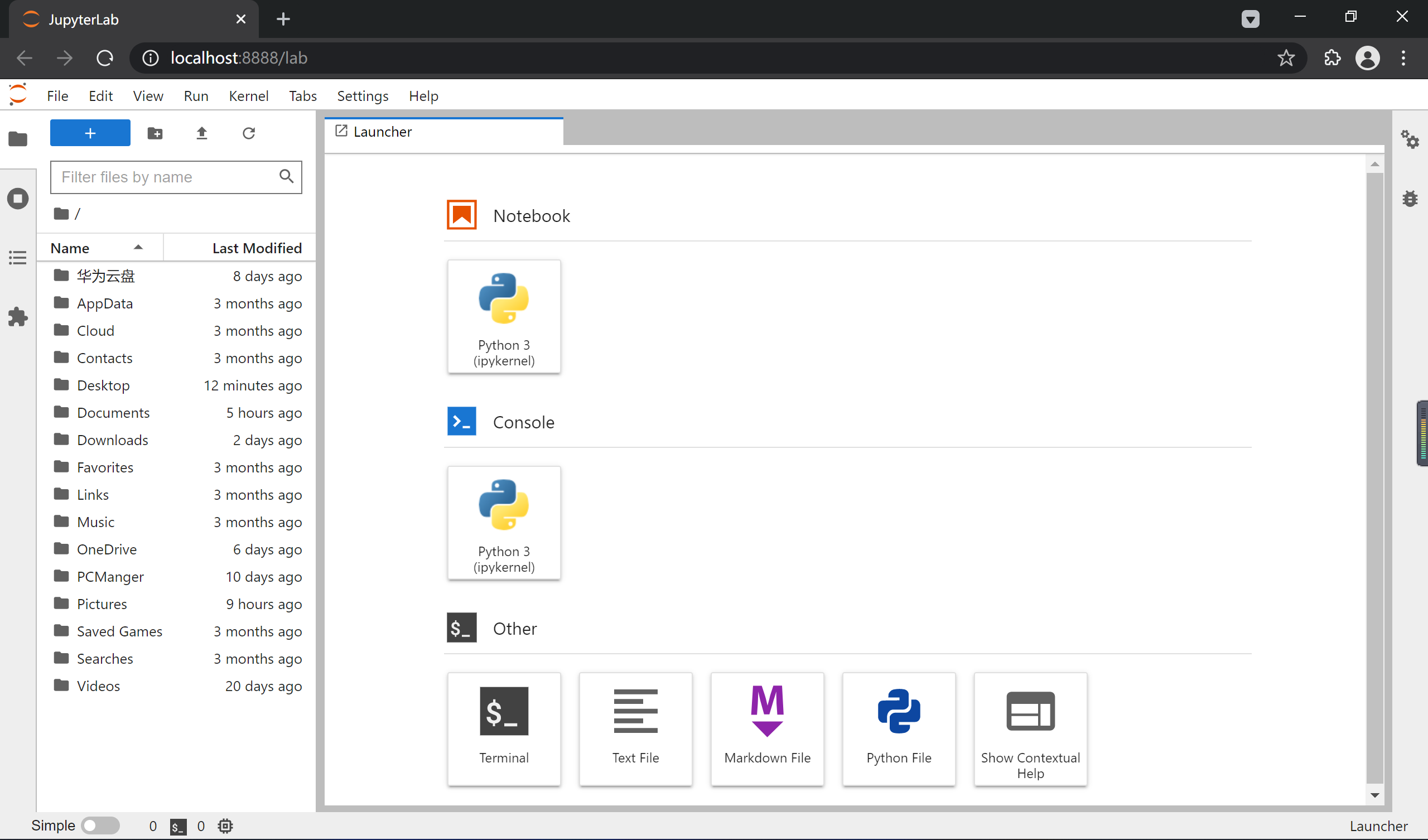Bookmark this page with the star icon

[1286, 58]
